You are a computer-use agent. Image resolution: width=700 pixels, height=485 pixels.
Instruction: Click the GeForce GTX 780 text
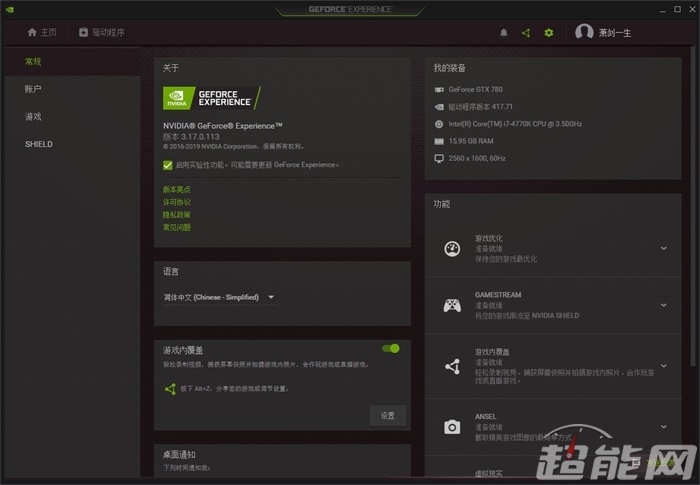click(x=475, y=90)
